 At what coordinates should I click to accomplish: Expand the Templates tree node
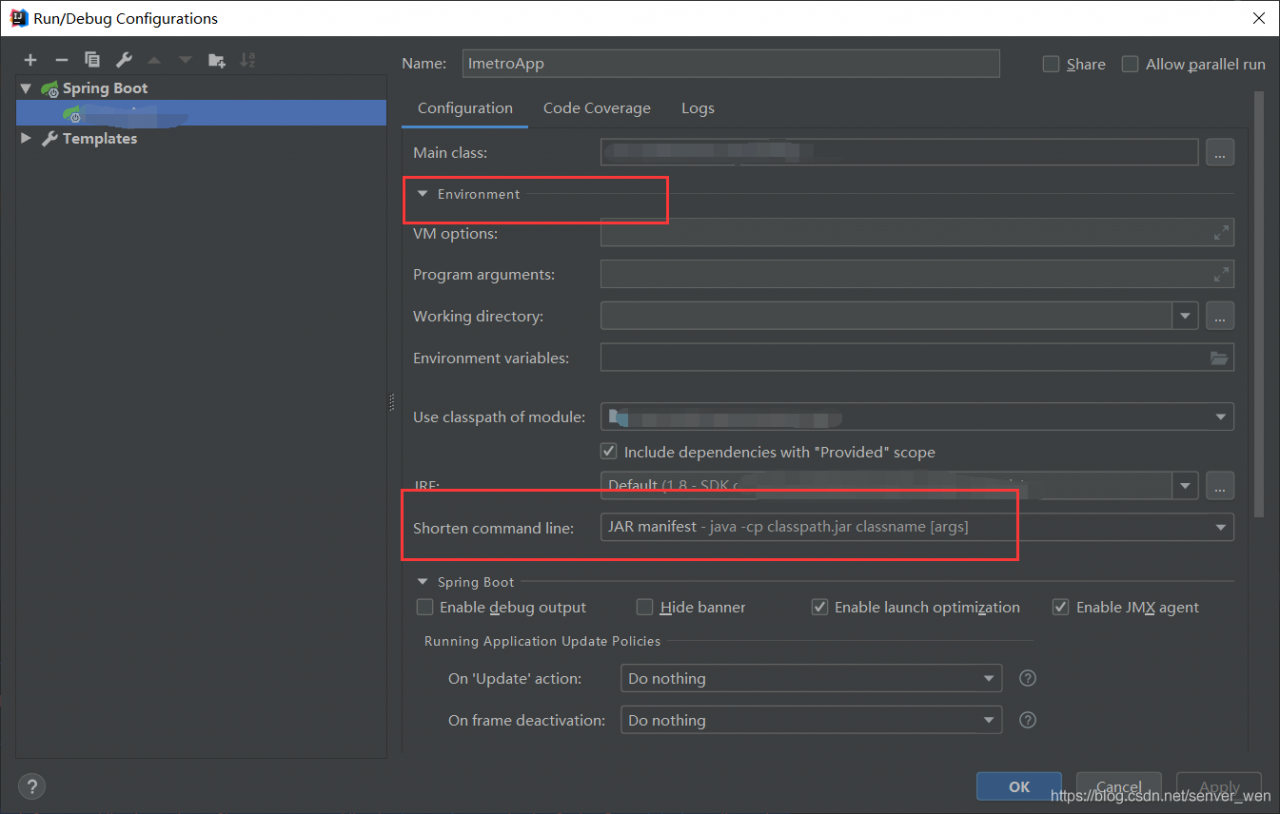point(26,139)
